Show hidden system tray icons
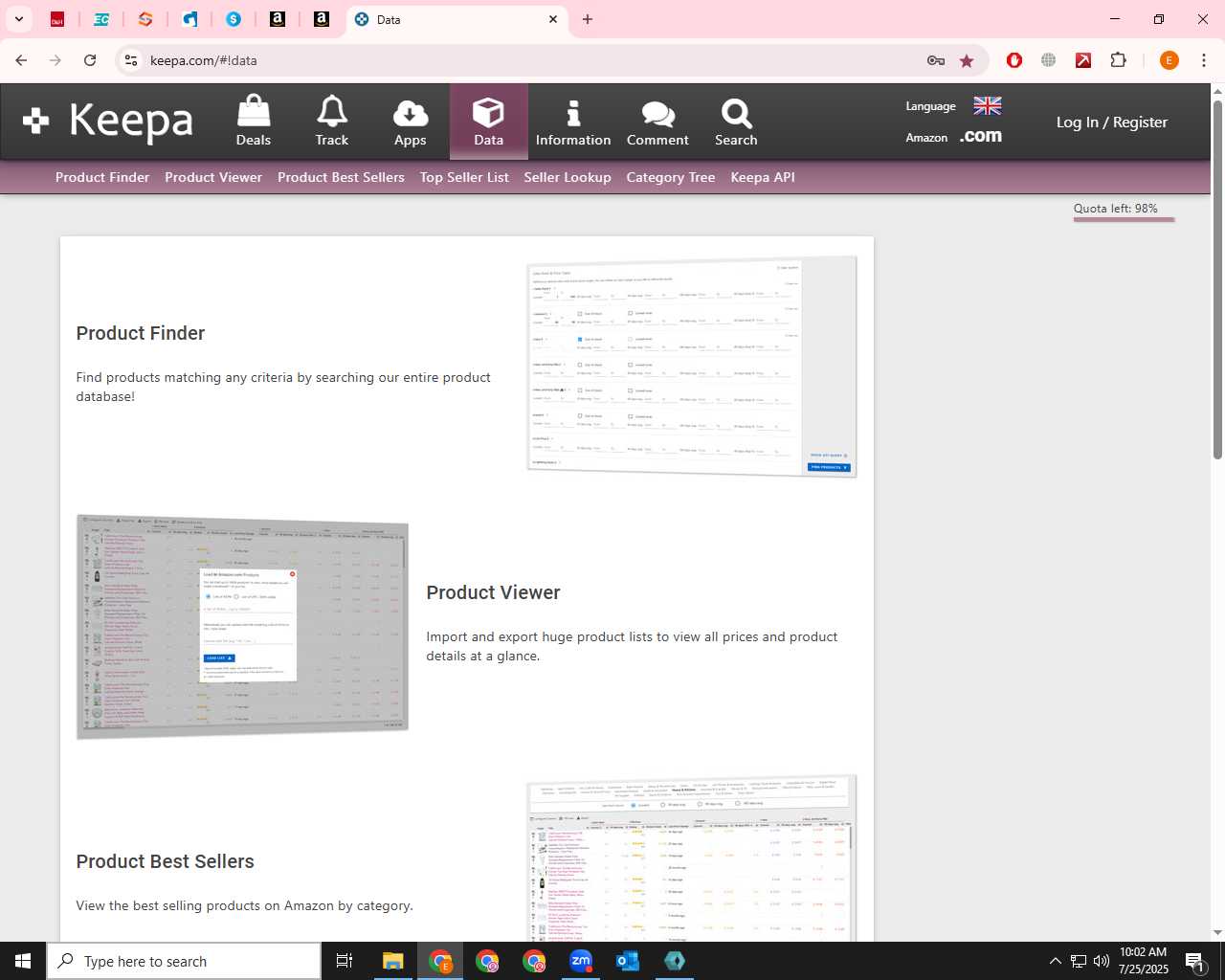This screenshot has width=1225, height=980. 1055,961
